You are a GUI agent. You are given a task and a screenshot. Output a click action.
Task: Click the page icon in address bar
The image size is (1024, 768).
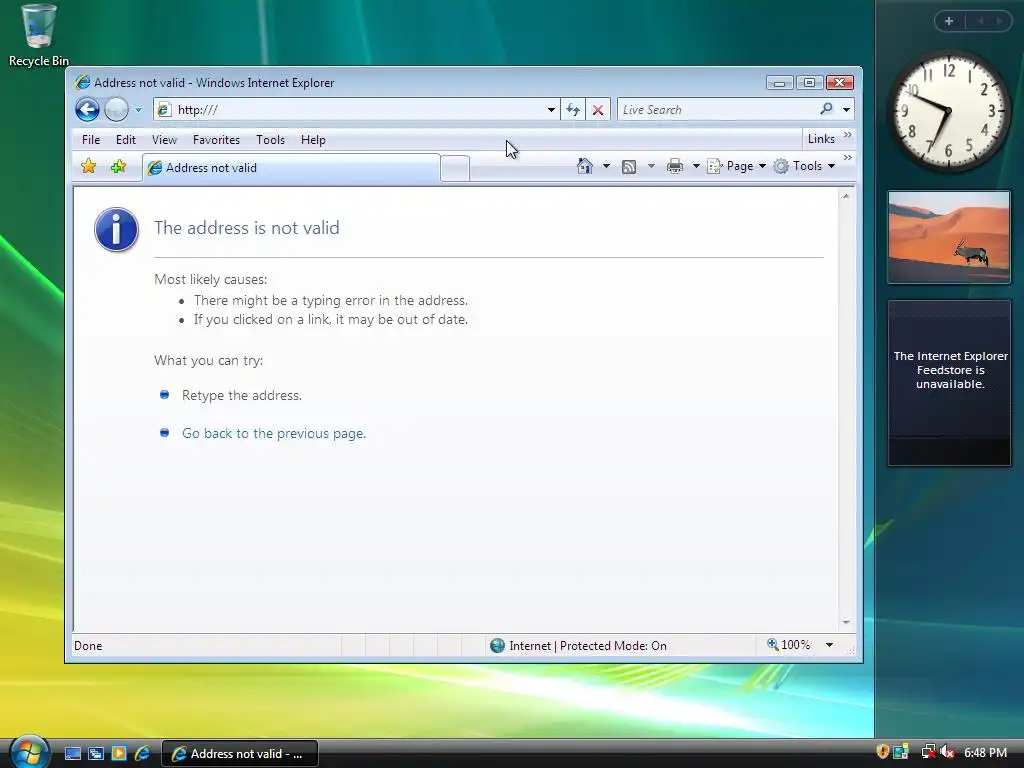[x=165, y=110]
